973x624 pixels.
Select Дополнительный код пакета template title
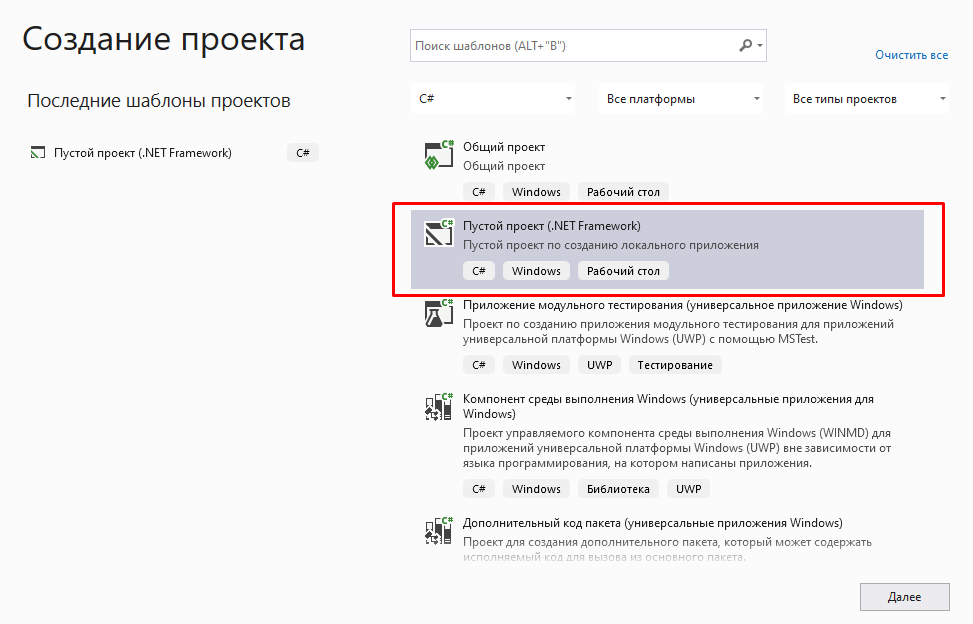653,523
